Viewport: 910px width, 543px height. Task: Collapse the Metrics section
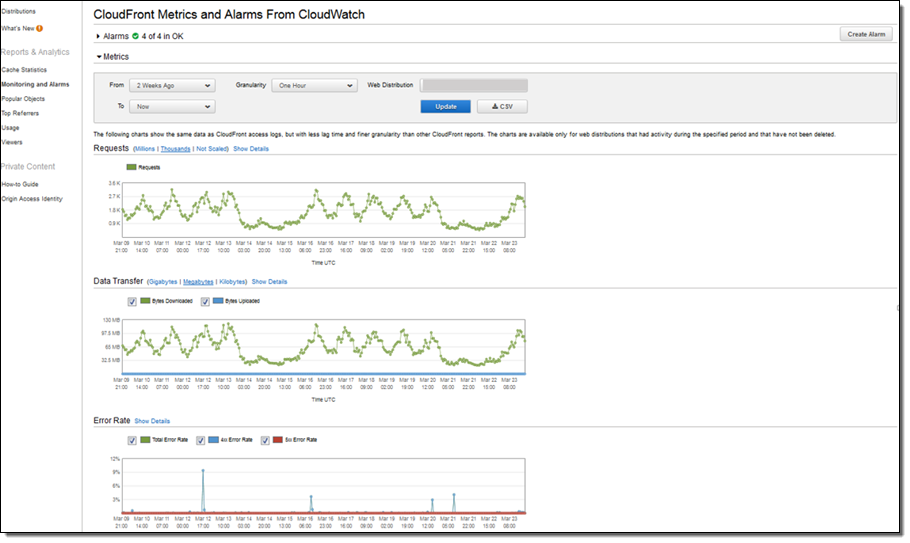coord(98,57)
